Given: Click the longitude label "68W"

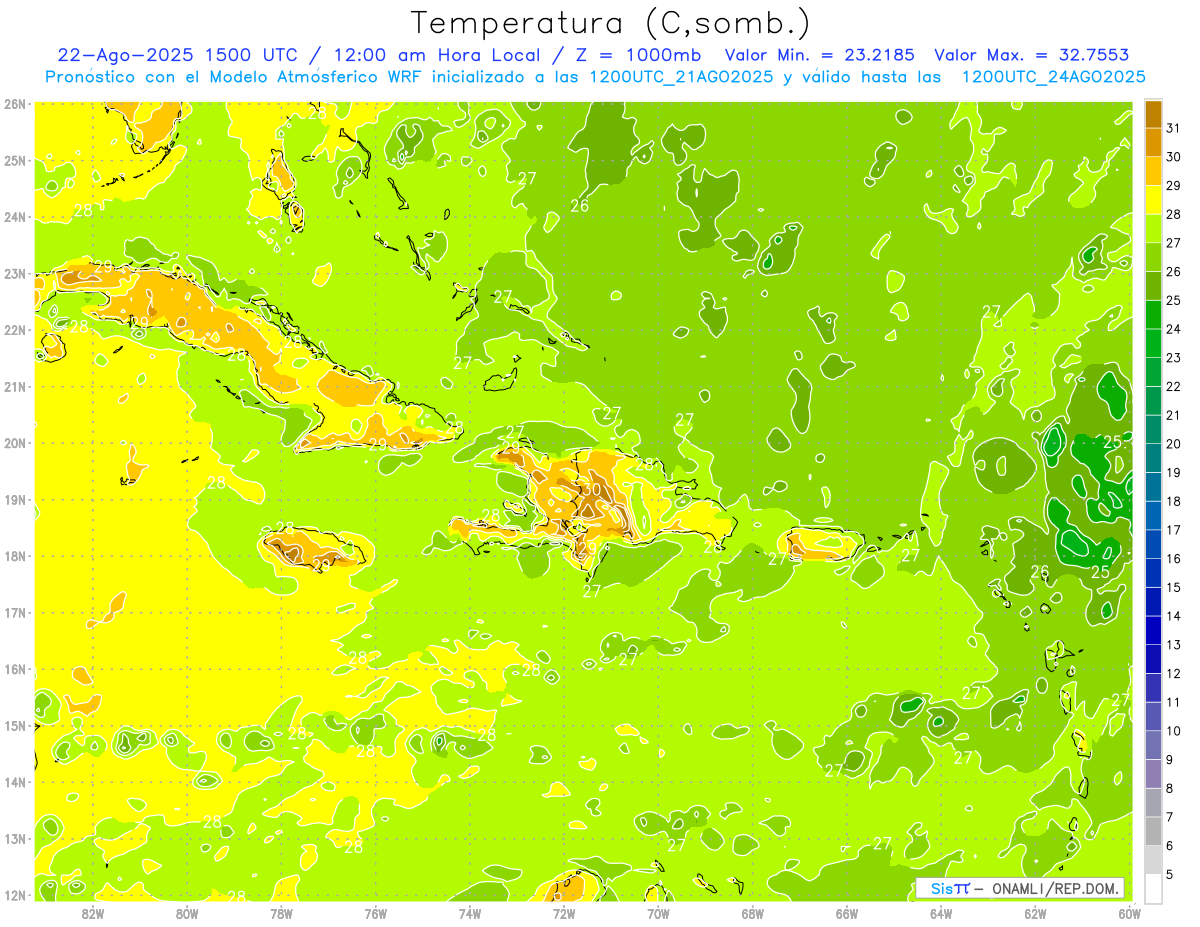Looking at the screenshot, I should [x=752, y=913].
